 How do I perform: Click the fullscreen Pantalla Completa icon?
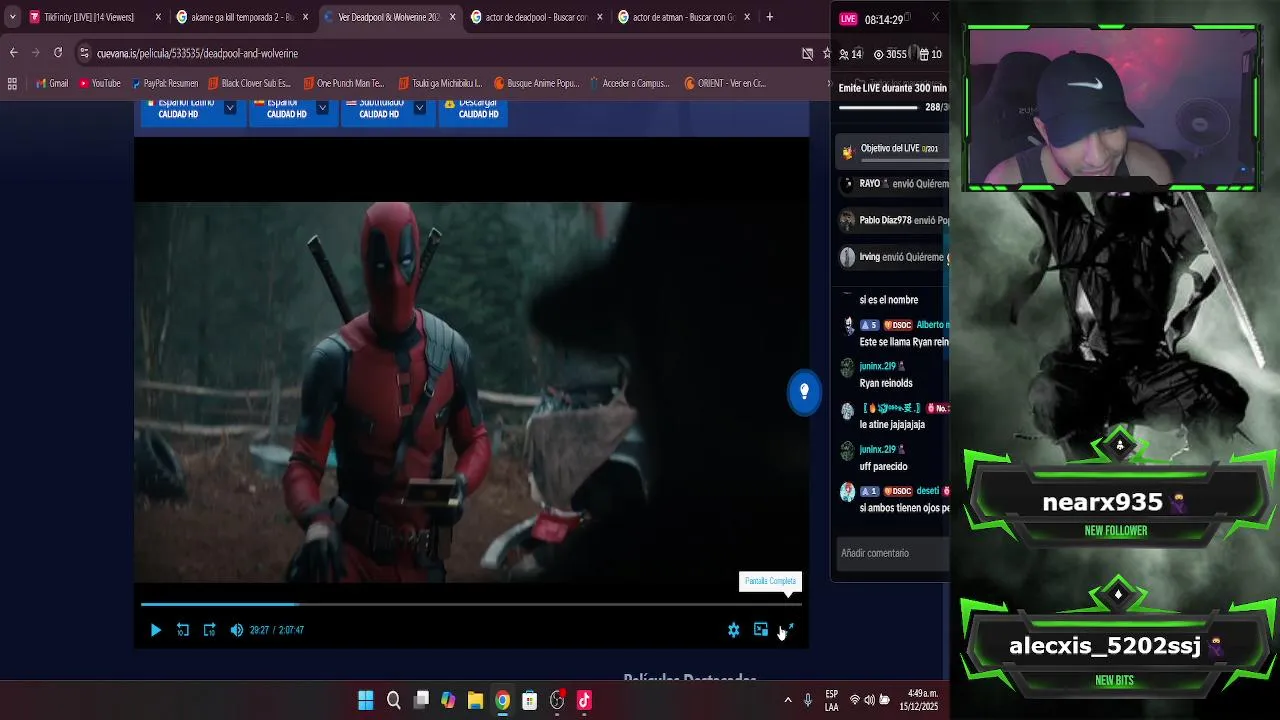pyautogui.click(x=787, y=629)
